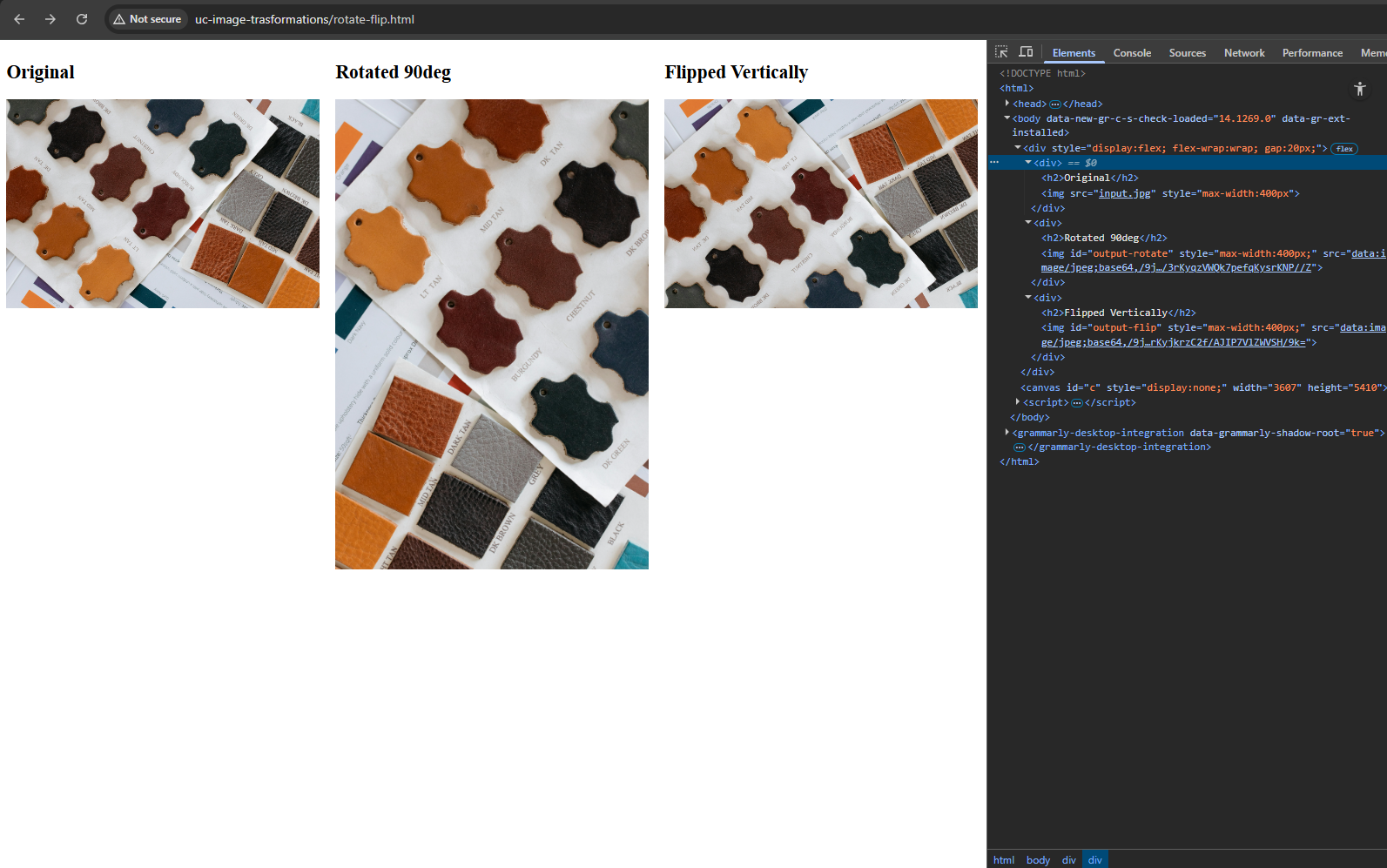This screenshot has width=1387, height=868.
Task: Go forward with the browser forward arrow
Action: (50, 19)
